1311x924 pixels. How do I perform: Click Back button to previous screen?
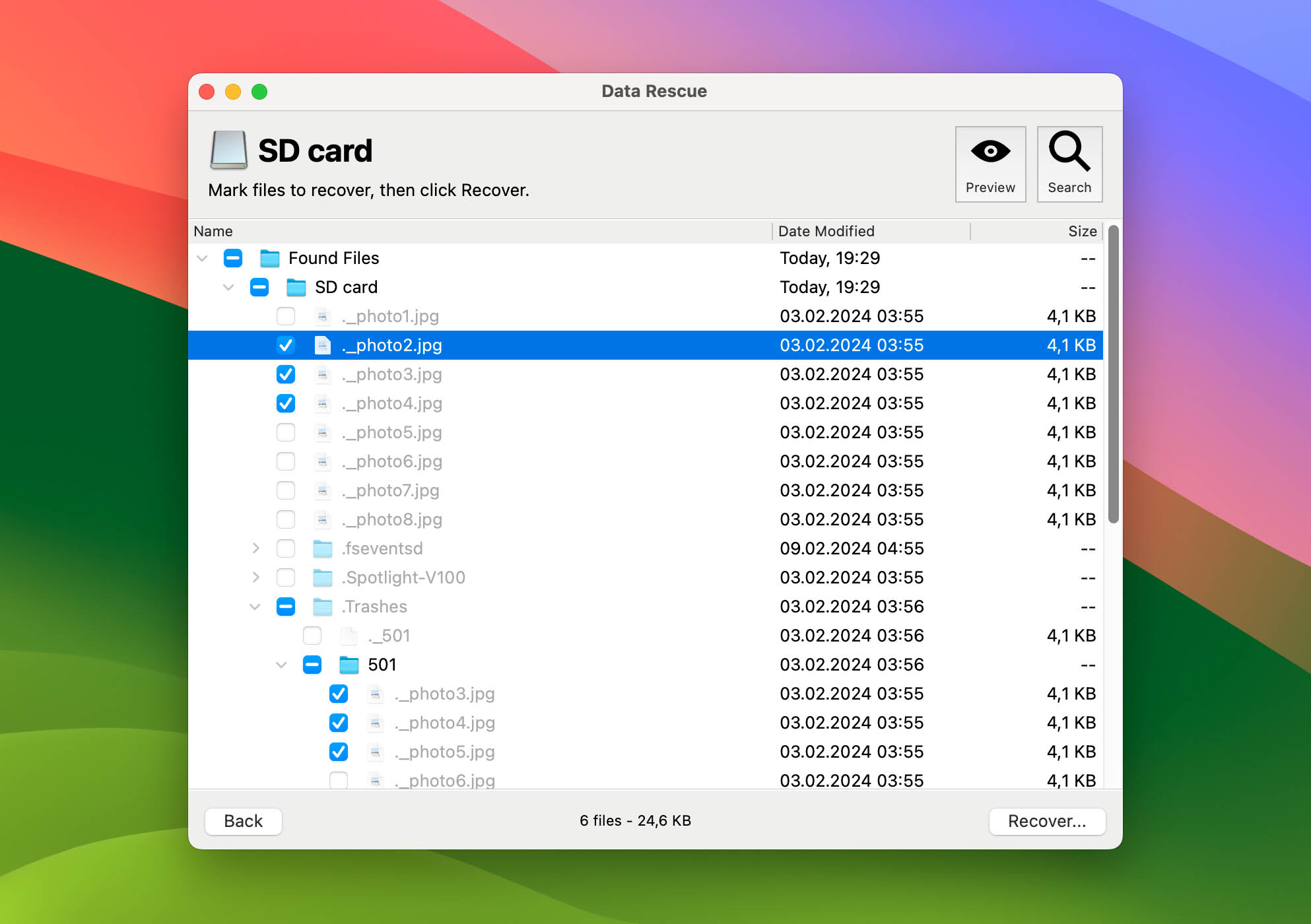tap(243, 820)
